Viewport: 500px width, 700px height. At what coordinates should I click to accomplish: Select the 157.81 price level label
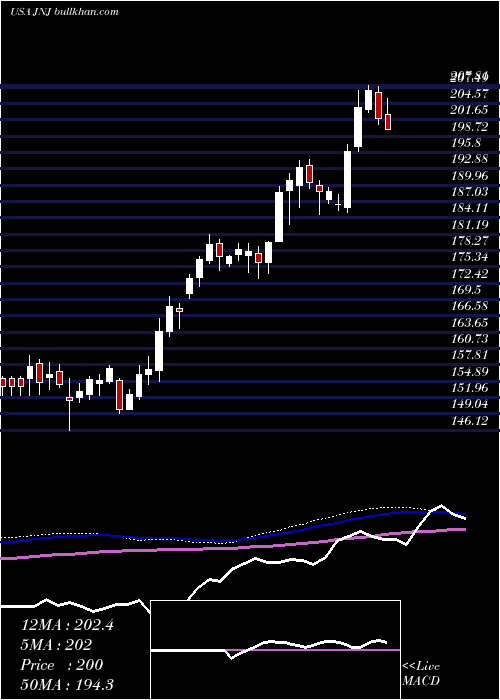(469, 355)
